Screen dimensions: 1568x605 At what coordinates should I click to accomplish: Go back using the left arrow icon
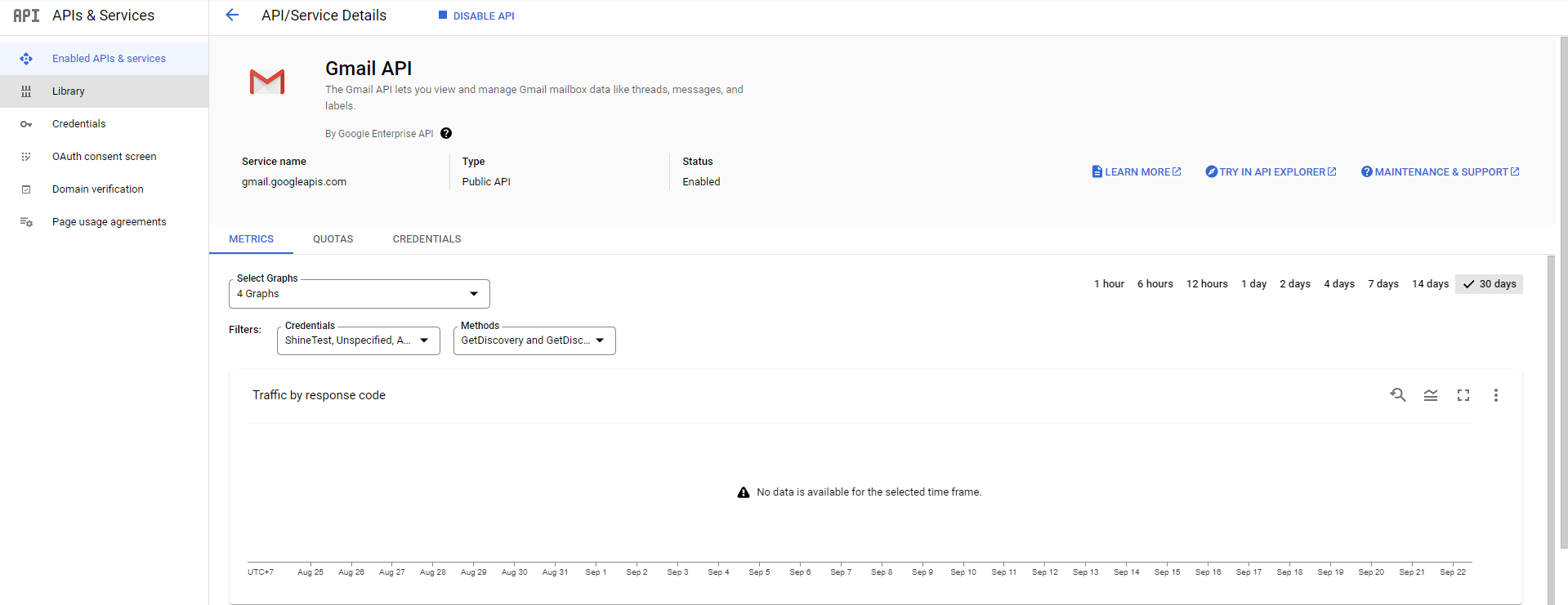232,15
